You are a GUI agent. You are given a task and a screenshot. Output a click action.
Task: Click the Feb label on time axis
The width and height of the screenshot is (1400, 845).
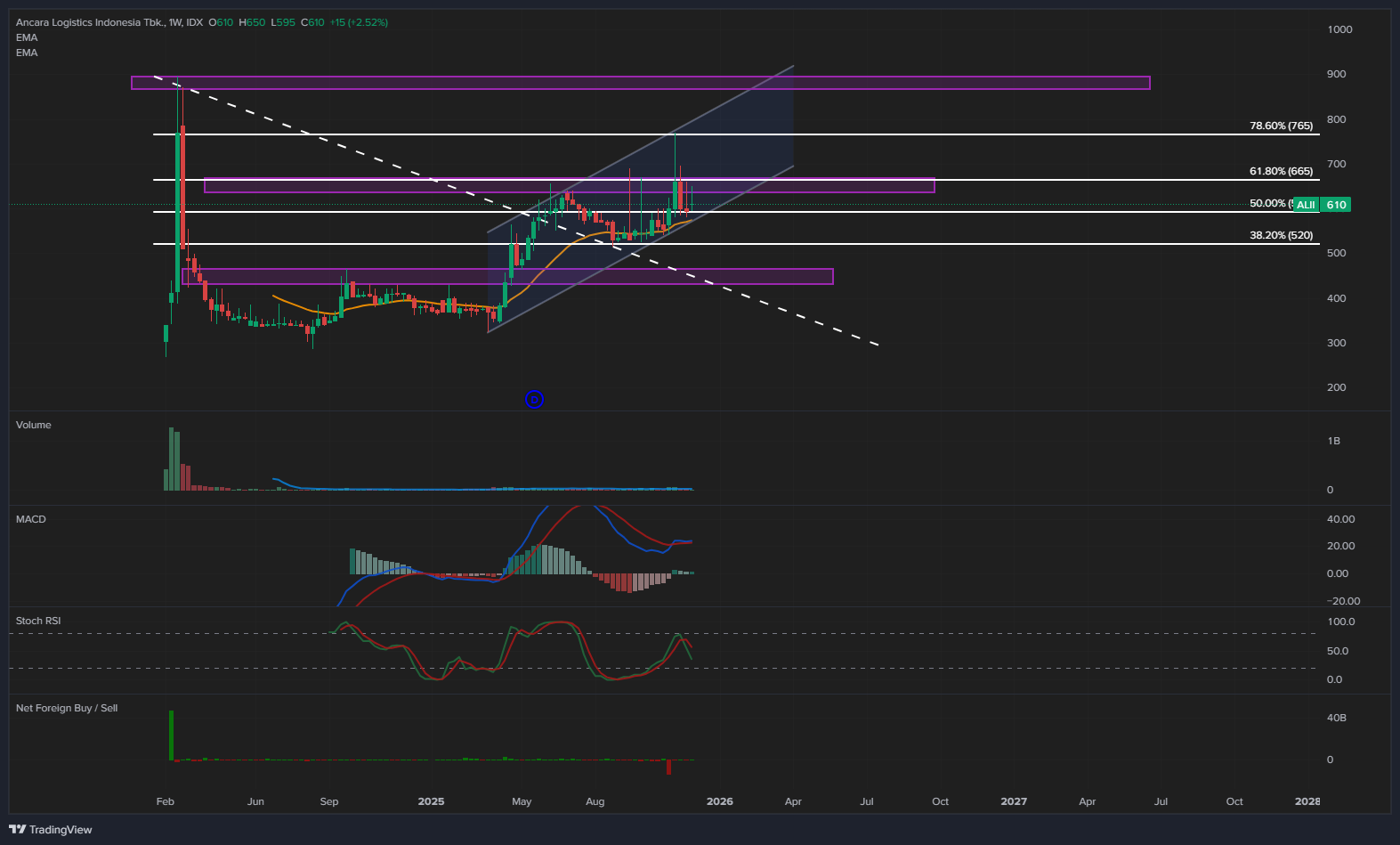pos(166,801)
